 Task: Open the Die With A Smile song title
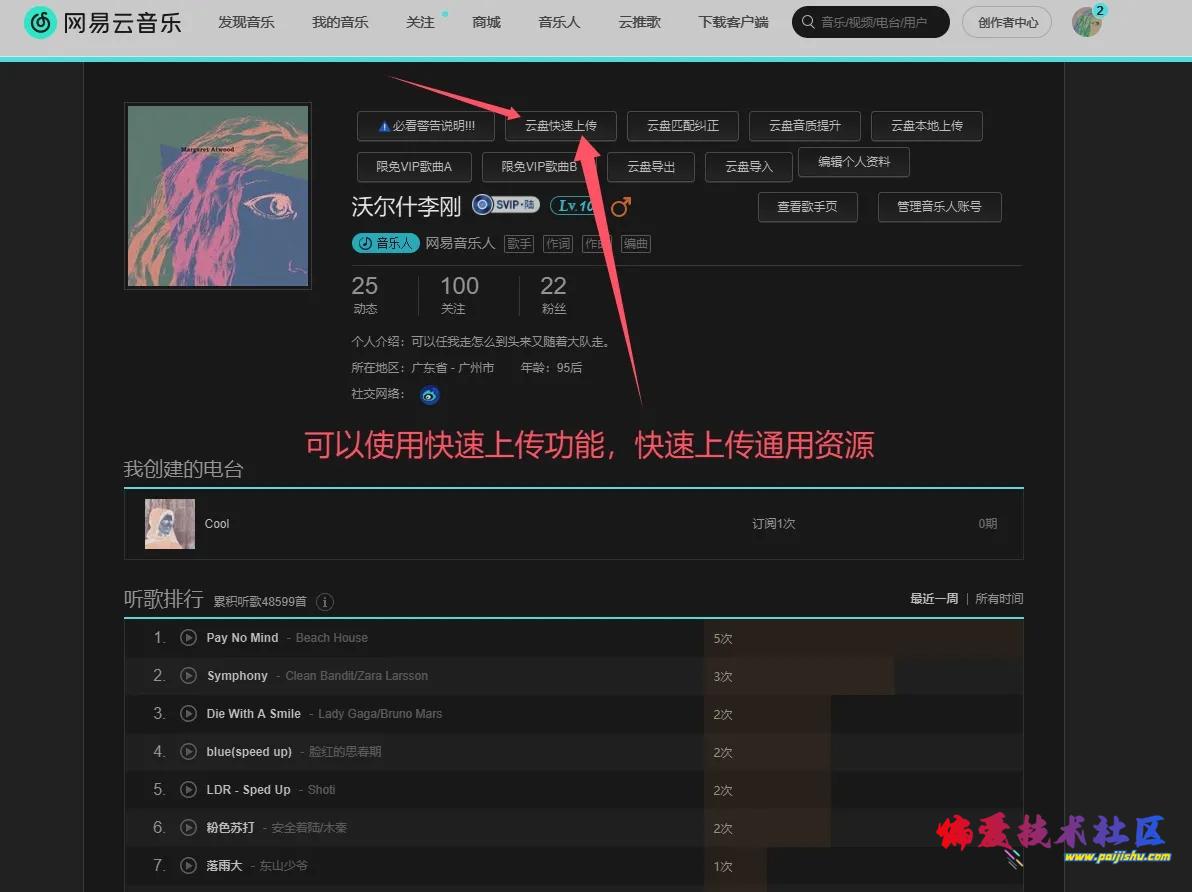point(254,714)
